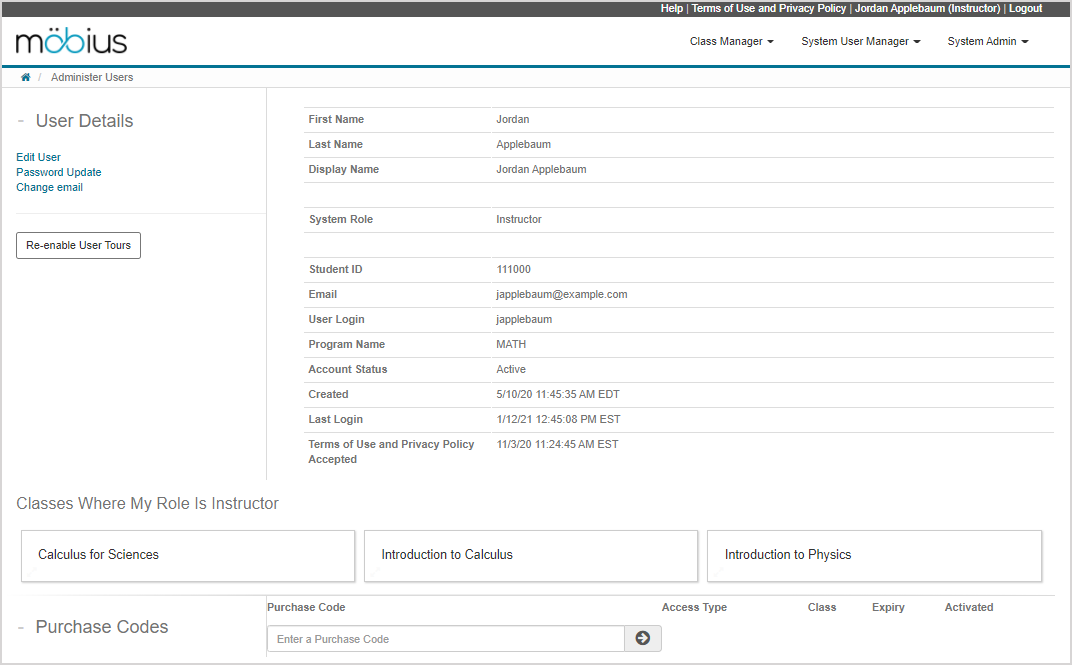Open the Introduction to Physics class
Screen dimensions: 1072x665
coord(874,555)
